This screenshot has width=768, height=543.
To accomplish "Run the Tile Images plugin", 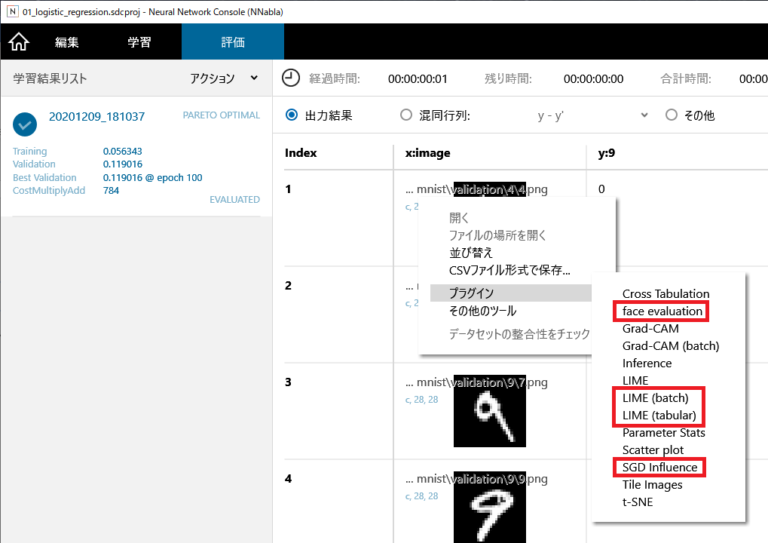I will coord(652,485).
